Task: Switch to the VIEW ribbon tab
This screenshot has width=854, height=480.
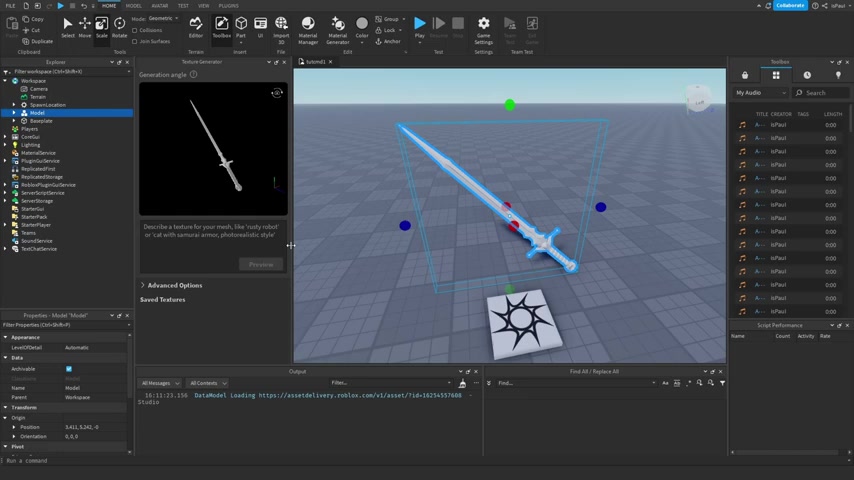Action: [x=204, y=5]
